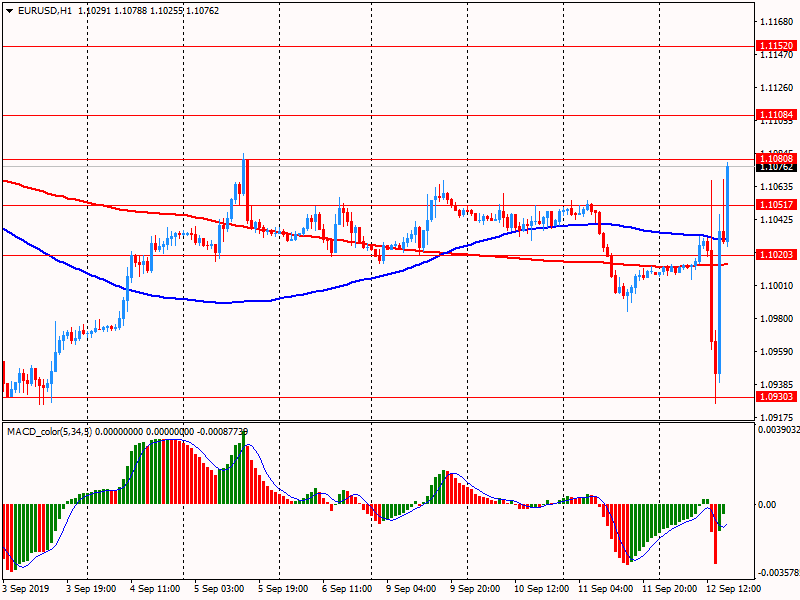Click the 1.10010 price scale value
The image size is (800, 600).
point(777,286)
